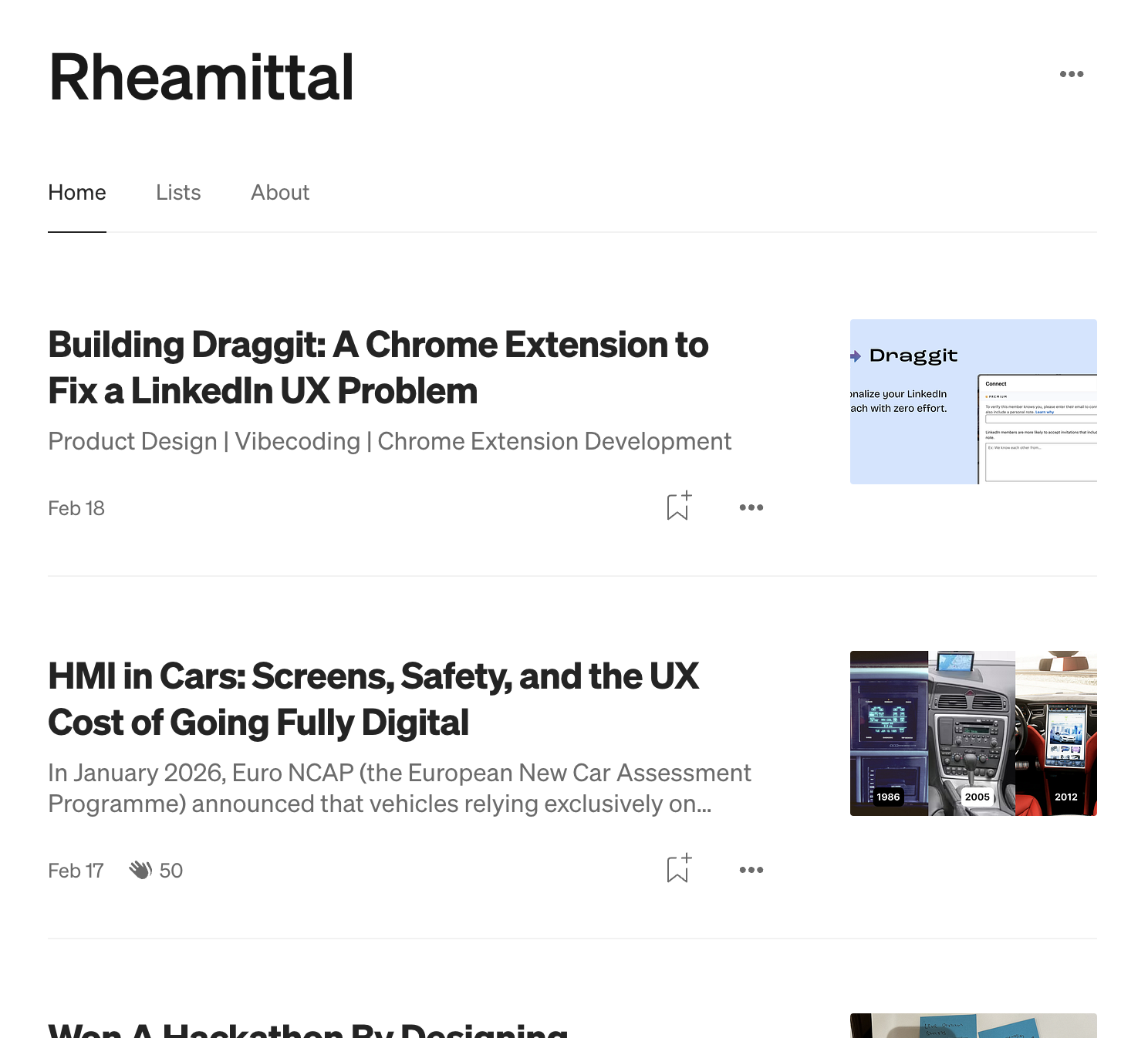
Task: Select the Home tab
Action: 76,192
